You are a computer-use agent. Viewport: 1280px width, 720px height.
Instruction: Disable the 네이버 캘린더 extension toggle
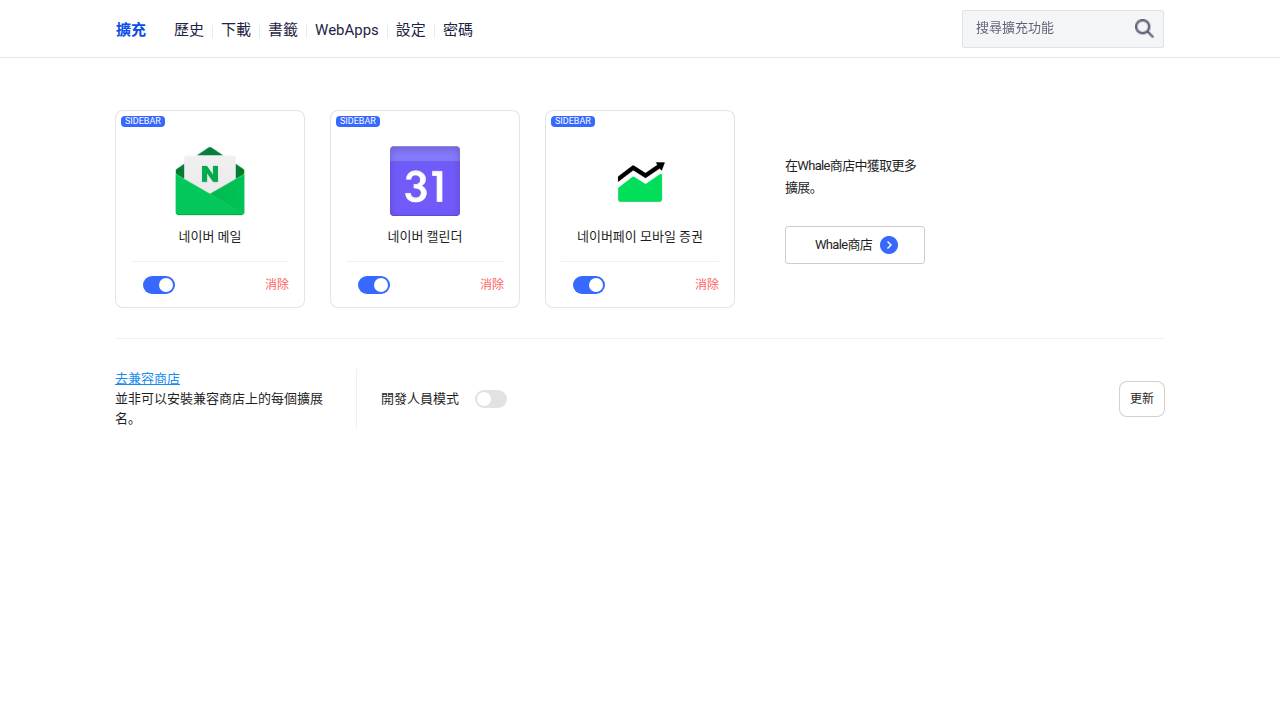(x=374, y=285)
